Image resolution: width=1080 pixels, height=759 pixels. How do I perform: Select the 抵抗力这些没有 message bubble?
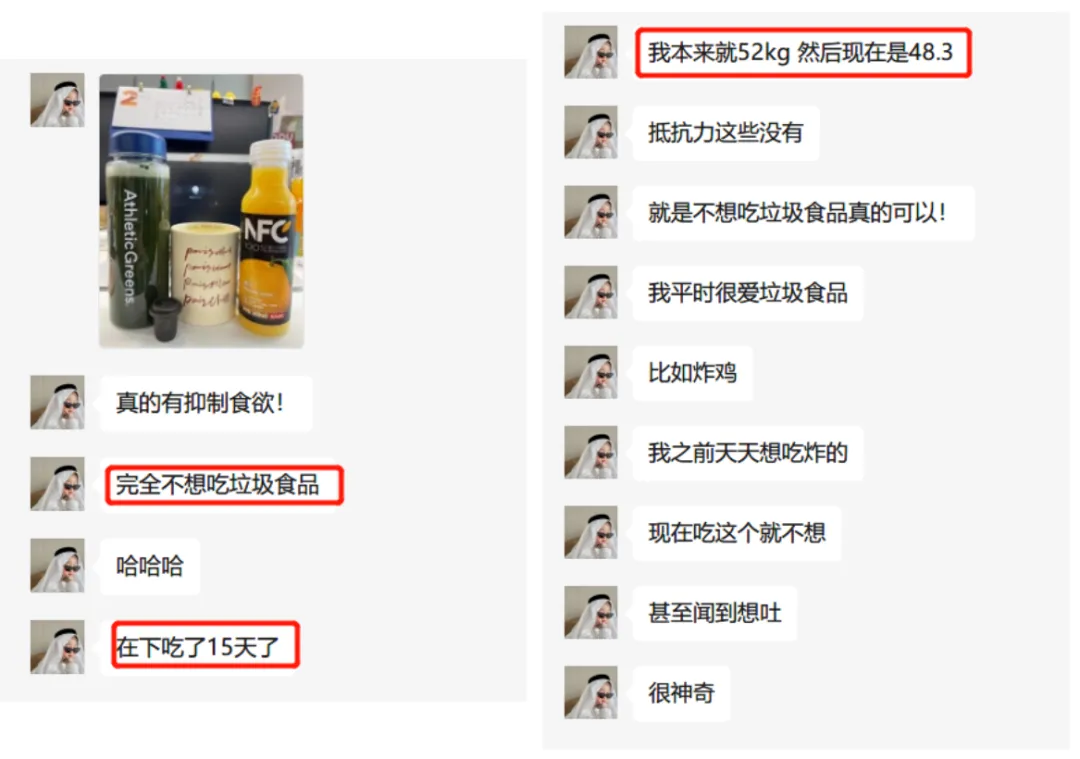click(726, 132)
